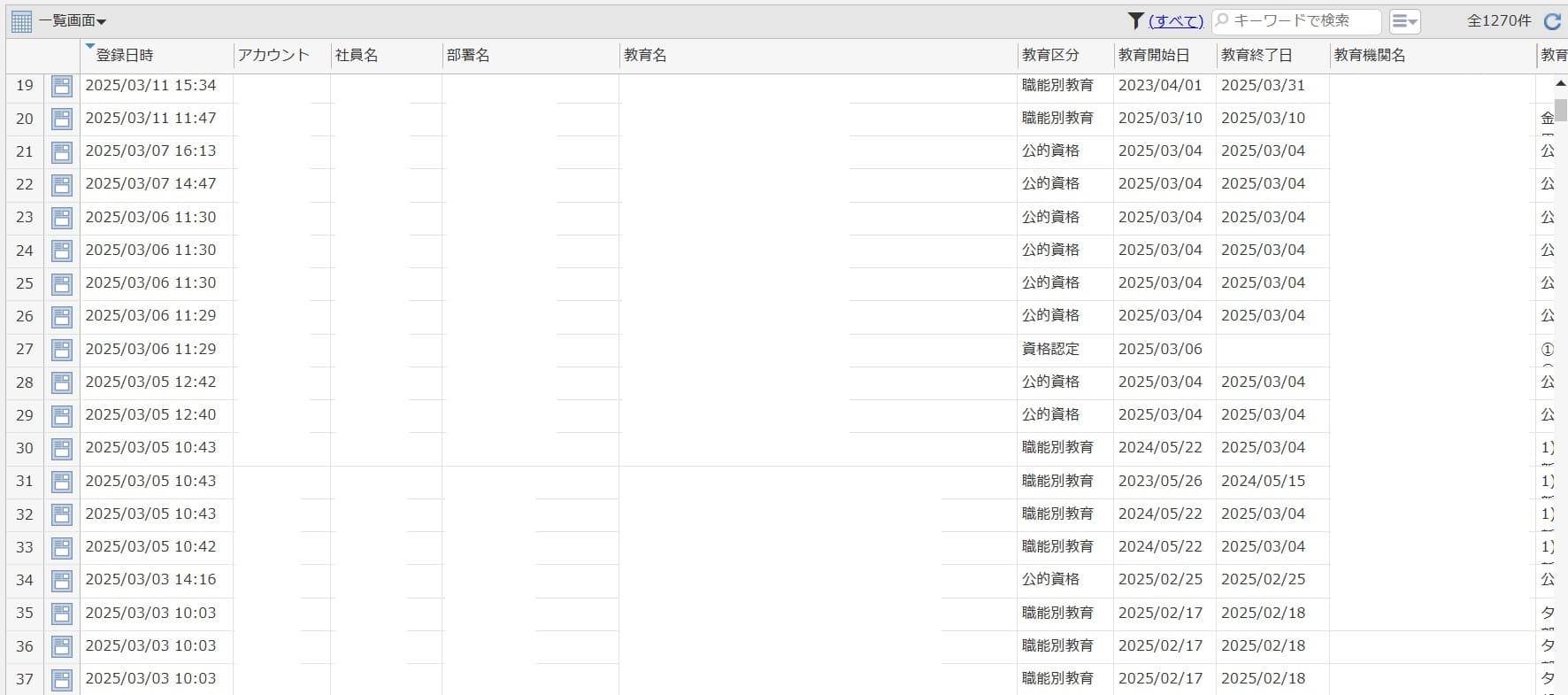Open the (すべて) filter link
Screen dimensions: 1568x695
(x=1176, y=21)
